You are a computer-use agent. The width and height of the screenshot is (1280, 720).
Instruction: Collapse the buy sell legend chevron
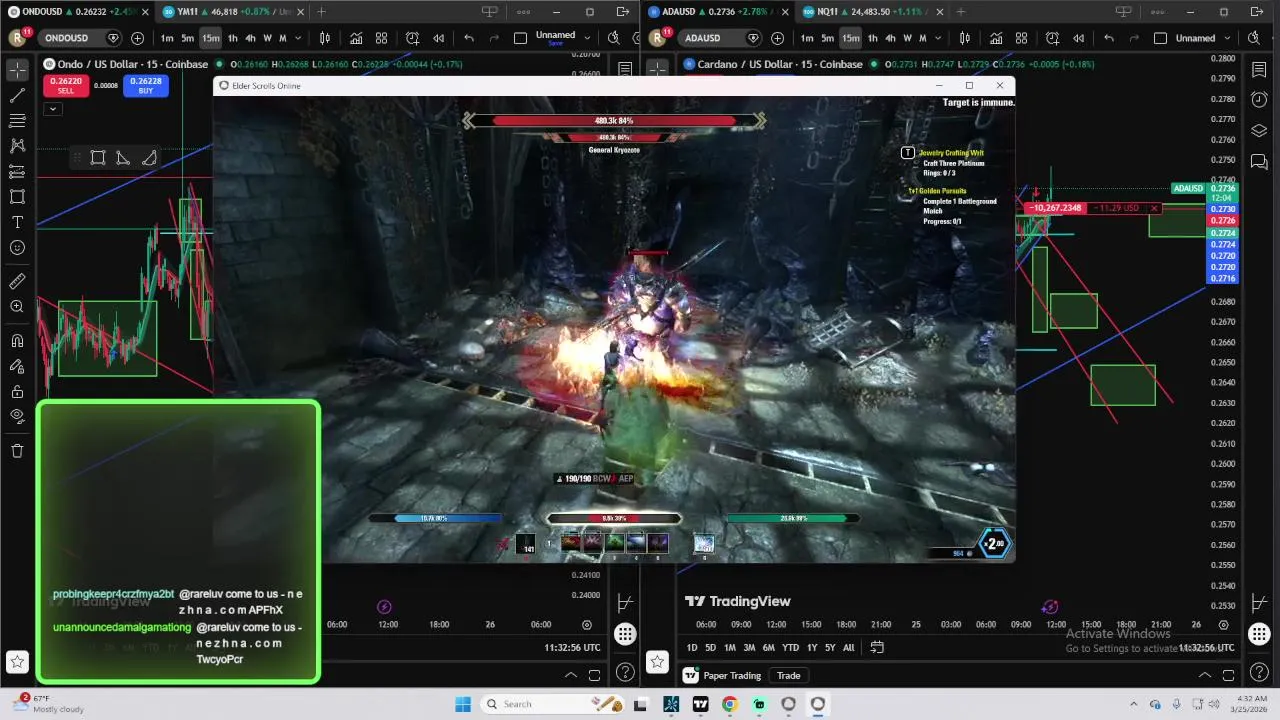pos(53,108)
